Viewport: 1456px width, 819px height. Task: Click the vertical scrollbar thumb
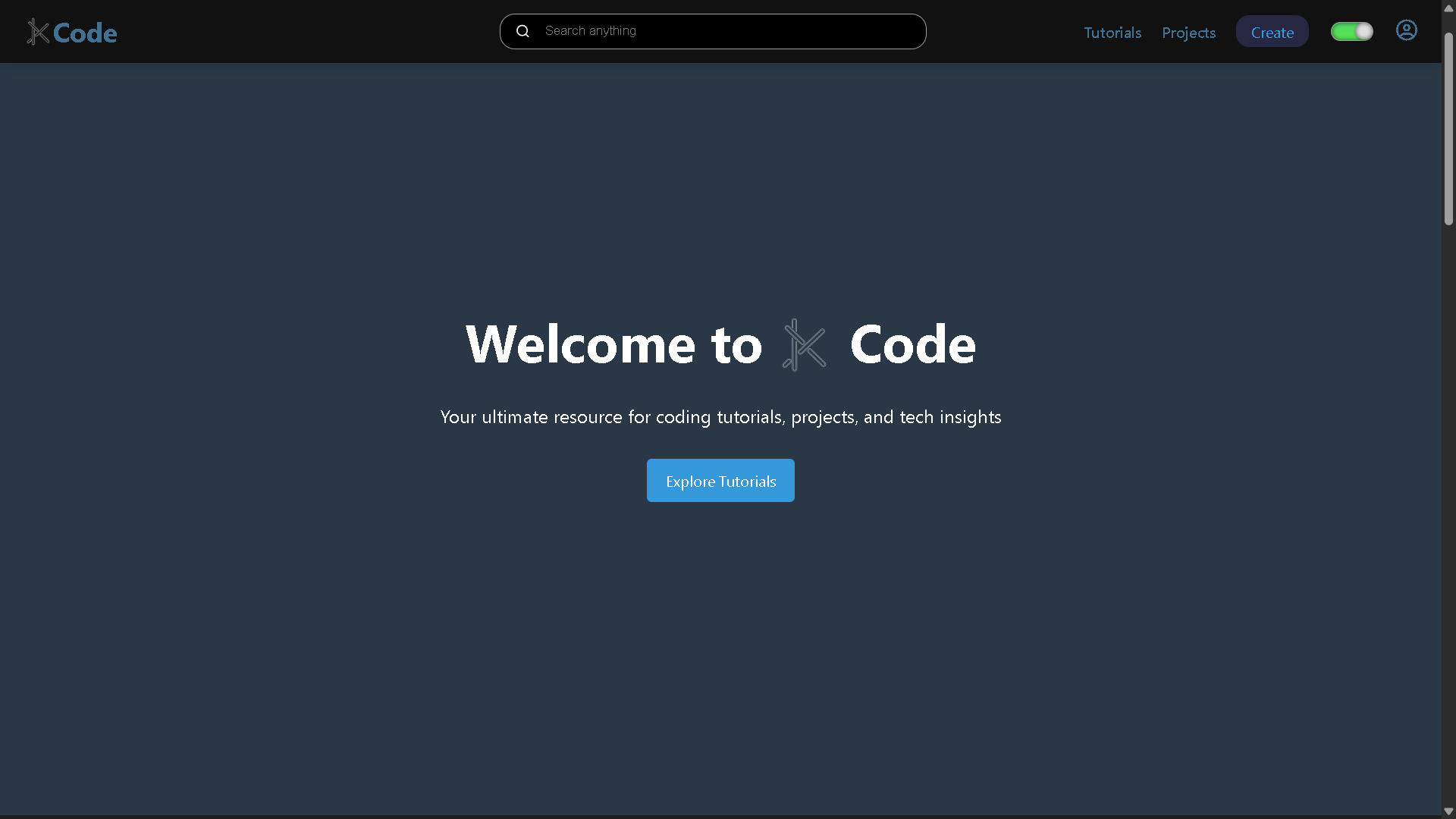[1448, 129]
